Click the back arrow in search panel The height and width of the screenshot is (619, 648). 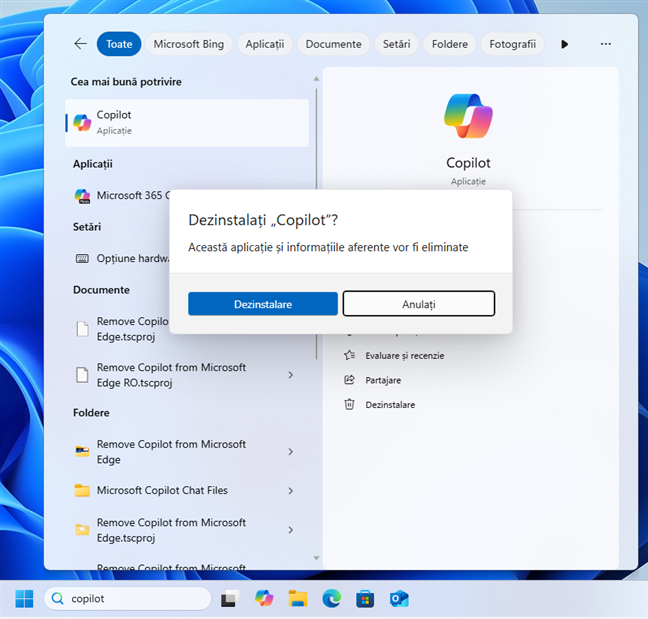(80, 44)
